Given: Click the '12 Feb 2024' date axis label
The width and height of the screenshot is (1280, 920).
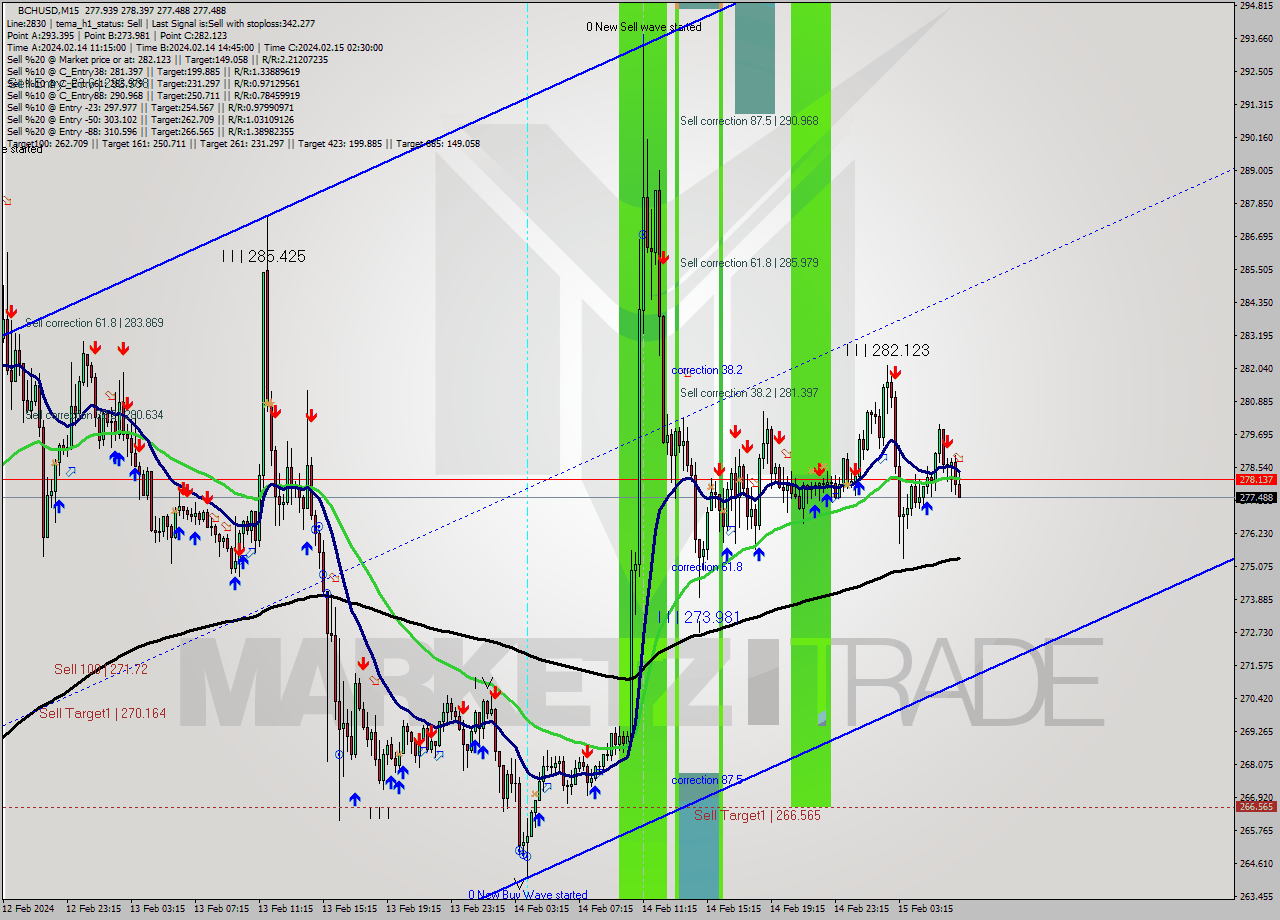Looking at the screenshot, I should pos(30,909).
